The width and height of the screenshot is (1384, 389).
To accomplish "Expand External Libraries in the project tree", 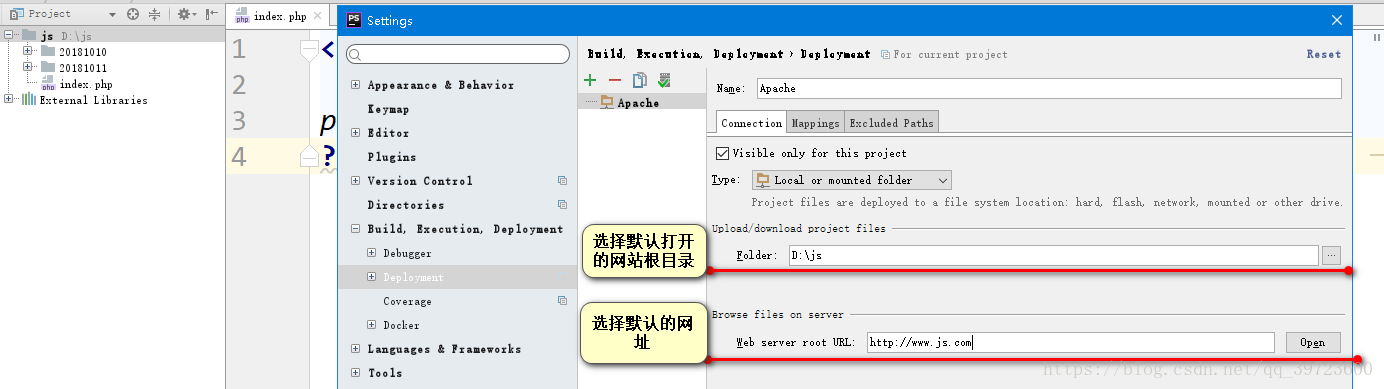I will pos(9,99).
